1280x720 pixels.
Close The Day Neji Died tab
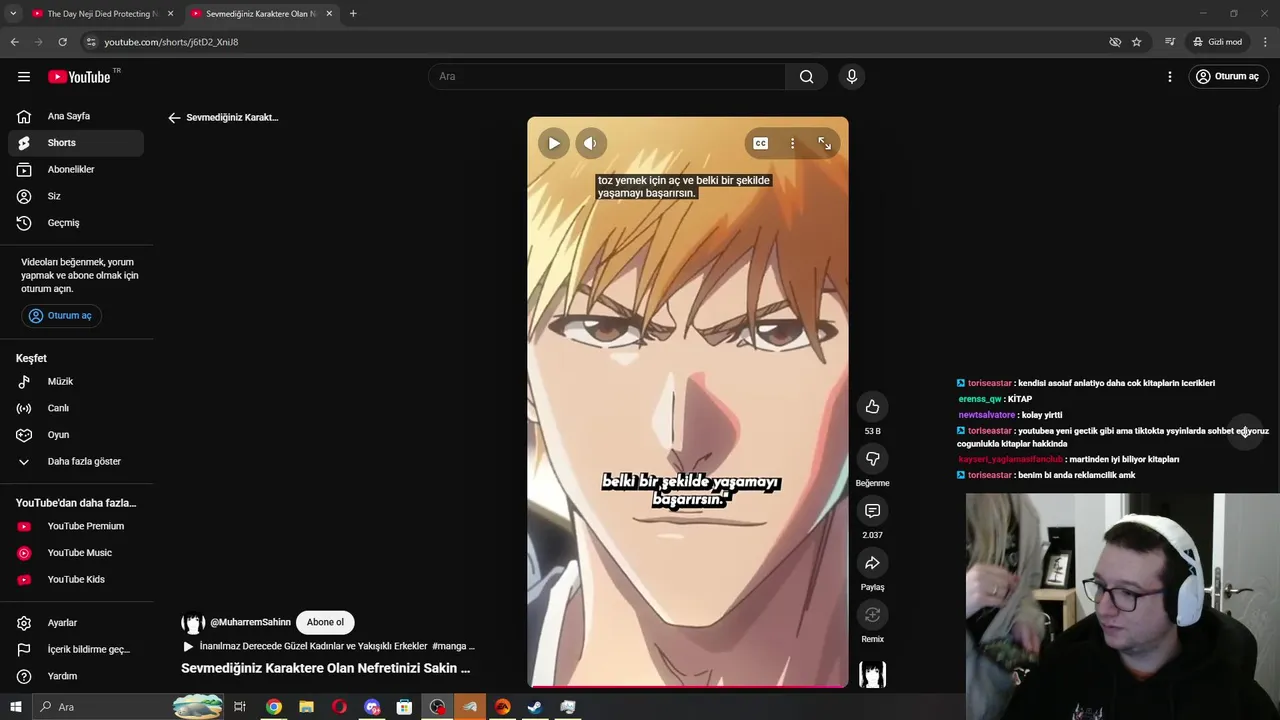pyautogui.click(x=170, y=14)
